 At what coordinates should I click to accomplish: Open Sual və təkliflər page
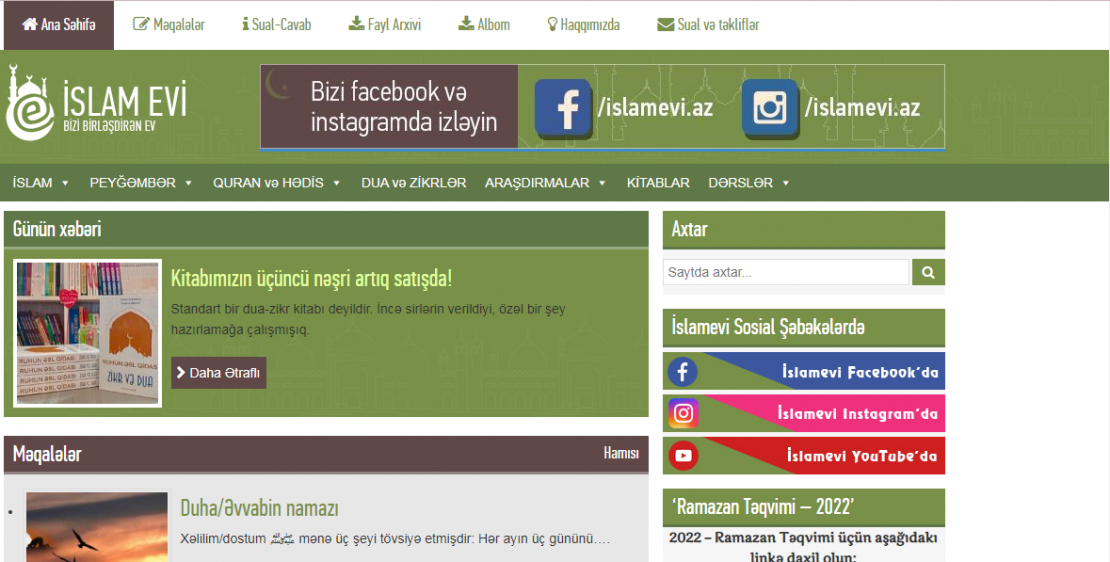pos(708,25)
